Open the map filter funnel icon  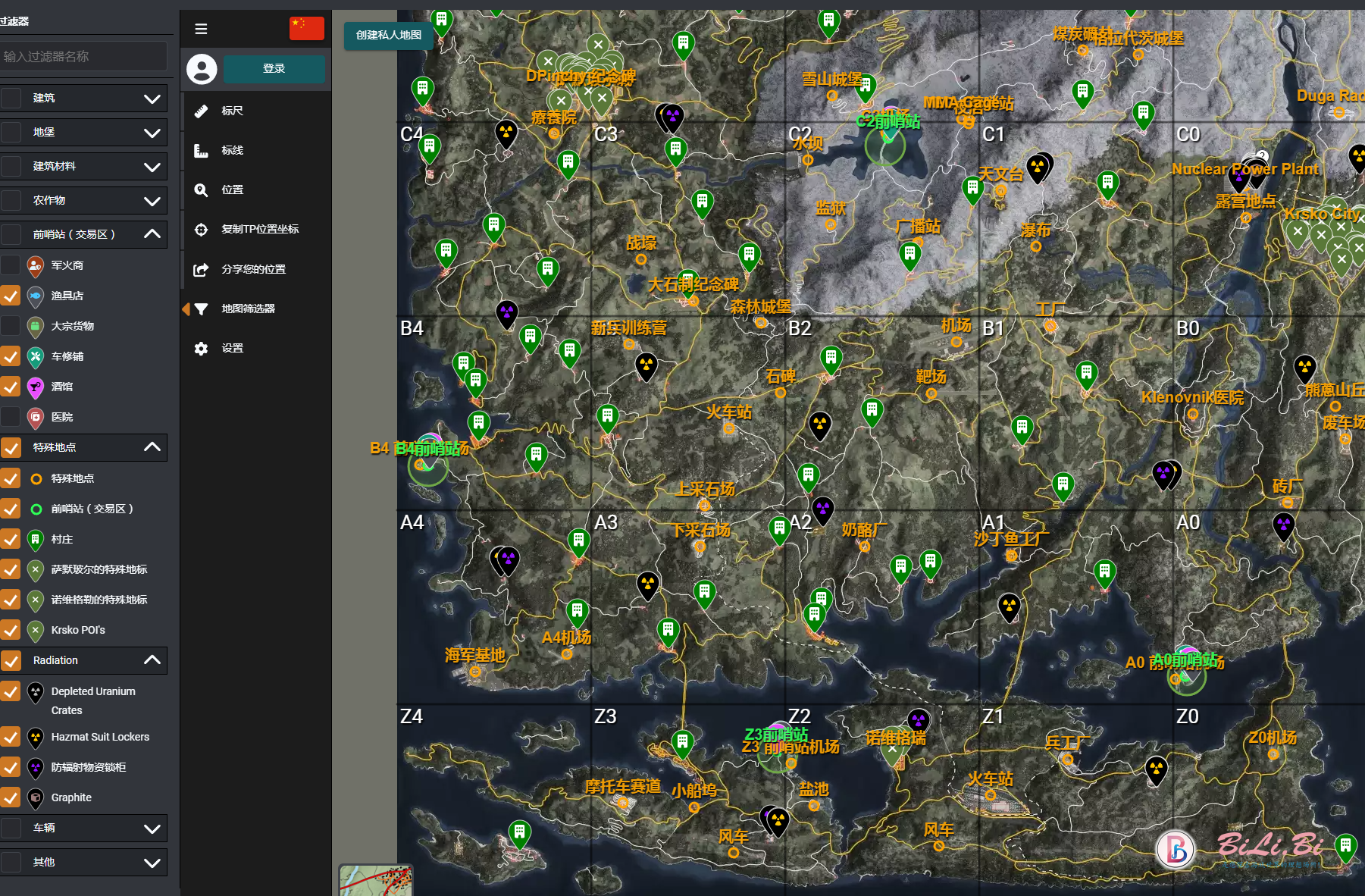coord(201,309)
